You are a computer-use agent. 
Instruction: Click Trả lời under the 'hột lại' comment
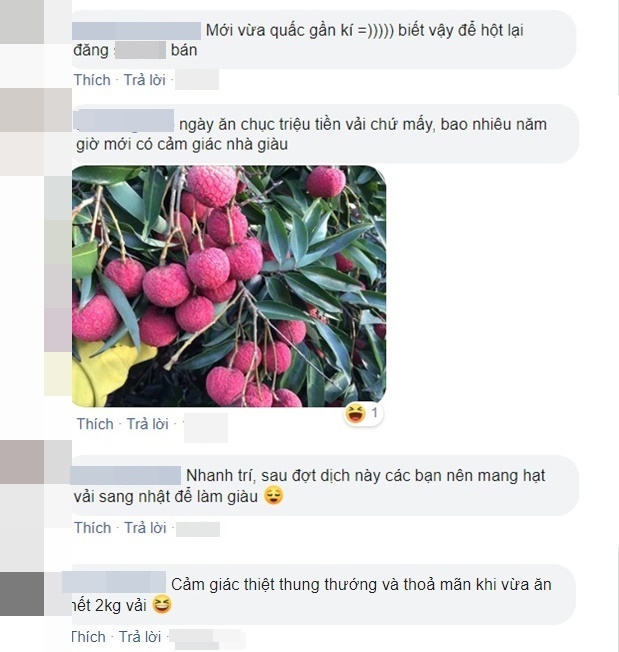[x=145, y=80]
